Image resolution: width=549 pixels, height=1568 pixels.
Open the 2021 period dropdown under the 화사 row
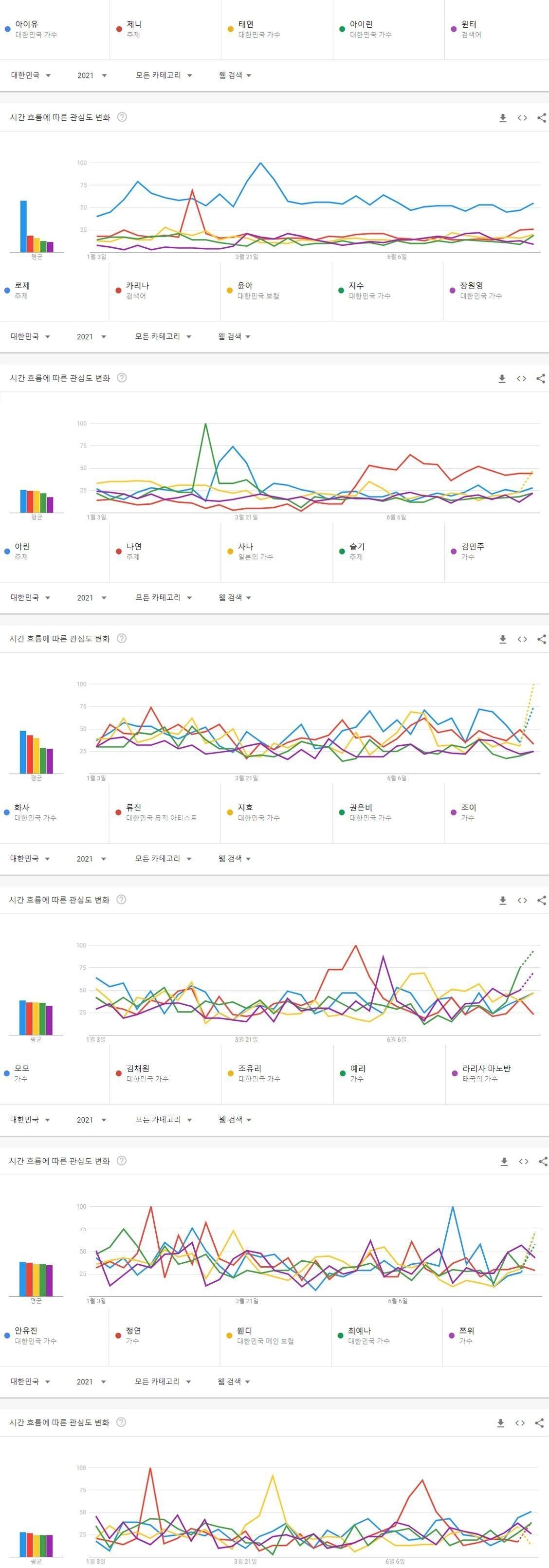point(91,859)
